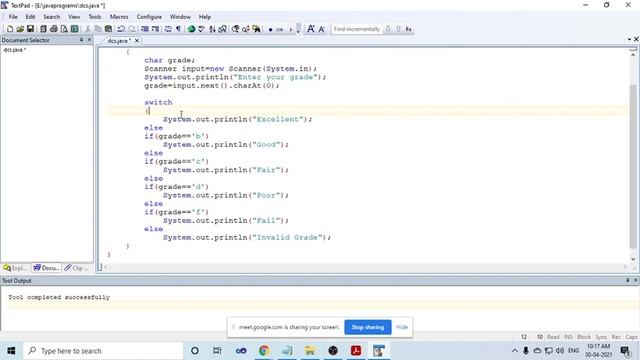Increase font size with large A icon
This screenshot has width=640, height=360.
tap(311, 29)
